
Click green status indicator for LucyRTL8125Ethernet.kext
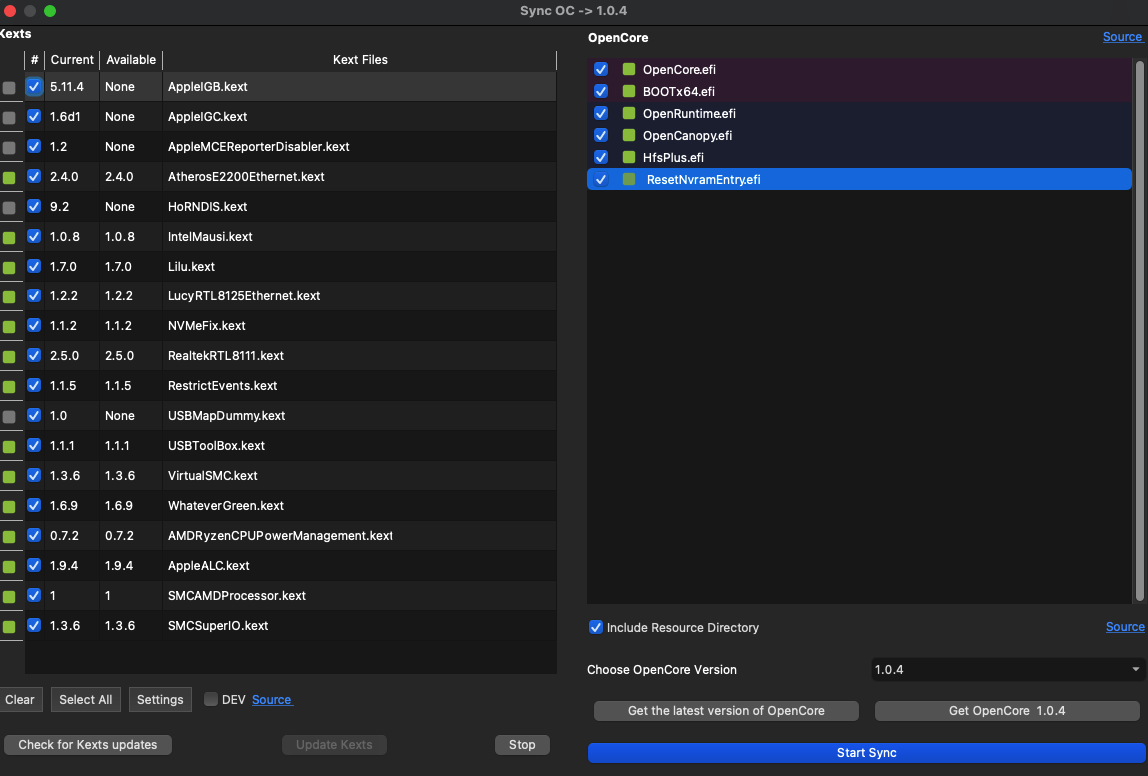tap(9, 297)
